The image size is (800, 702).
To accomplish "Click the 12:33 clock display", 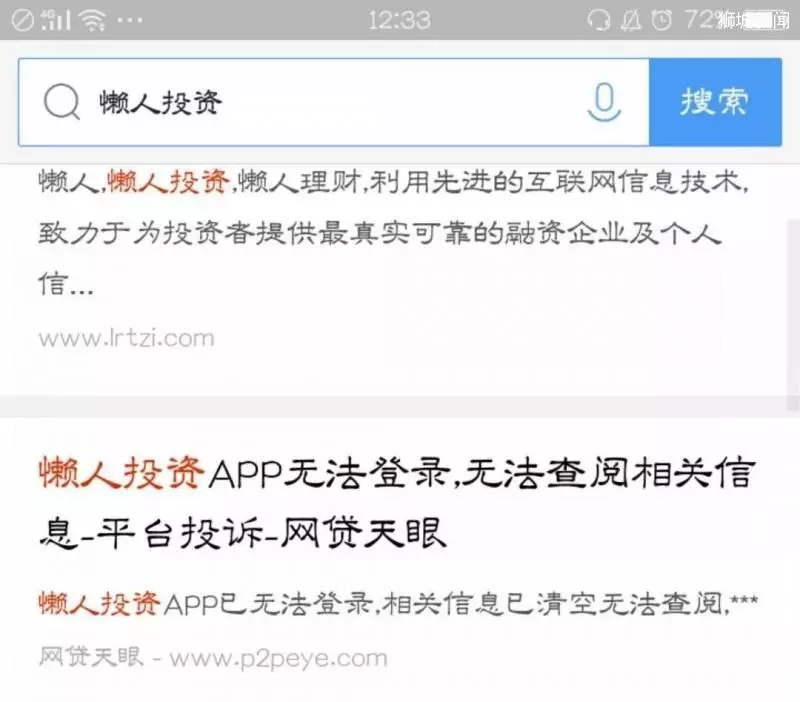I will (399, 20).
